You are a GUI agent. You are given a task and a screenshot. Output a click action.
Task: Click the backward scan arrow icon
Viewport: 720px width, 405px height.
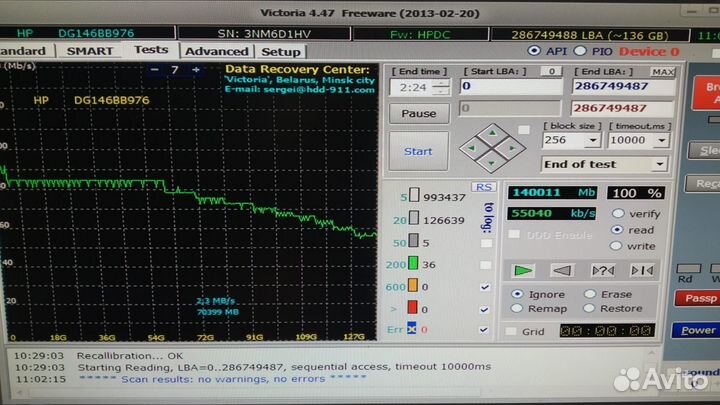click(563, 270)
